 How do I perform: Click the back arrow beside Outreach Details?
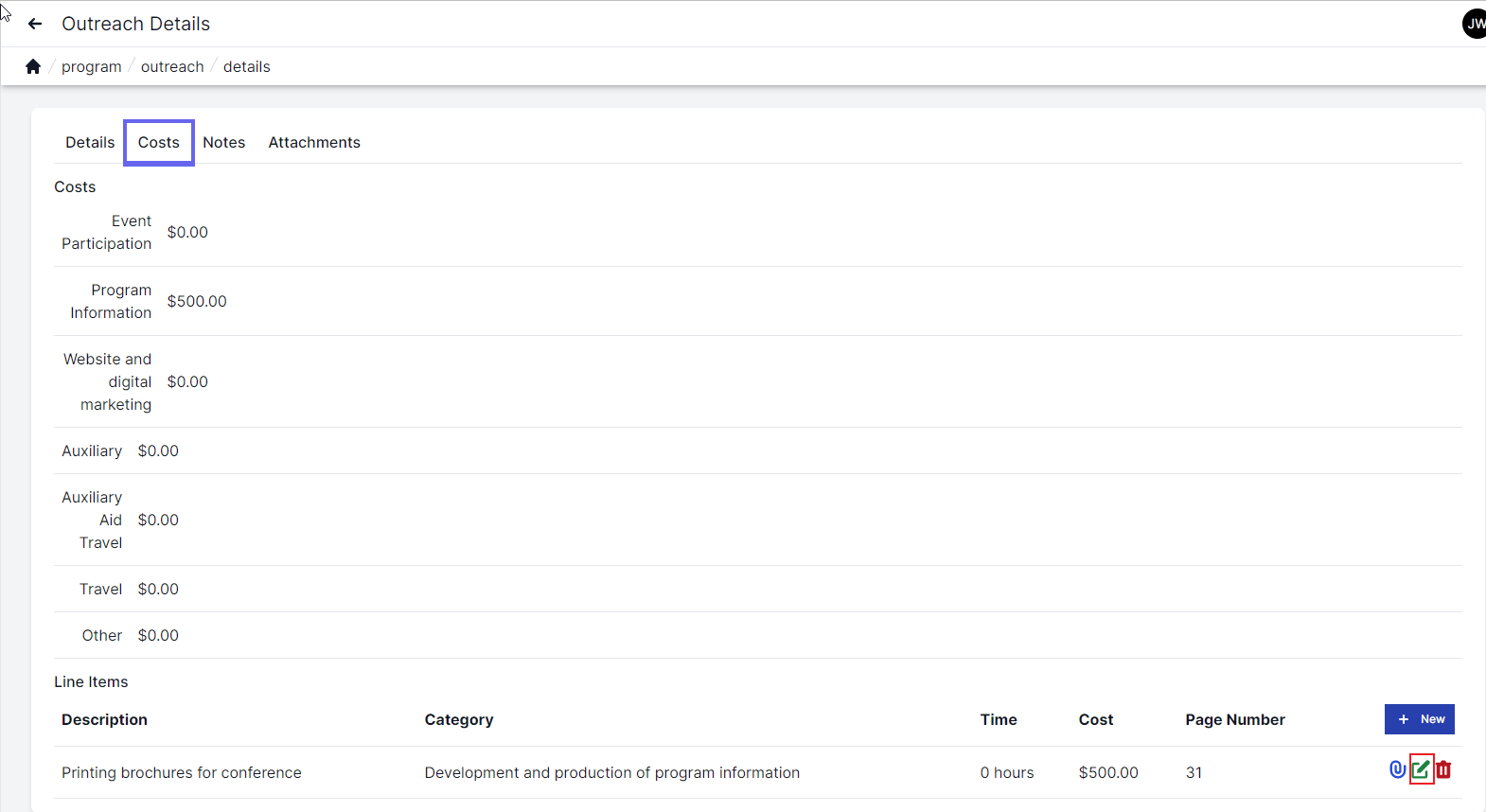(x=35, y=24)
